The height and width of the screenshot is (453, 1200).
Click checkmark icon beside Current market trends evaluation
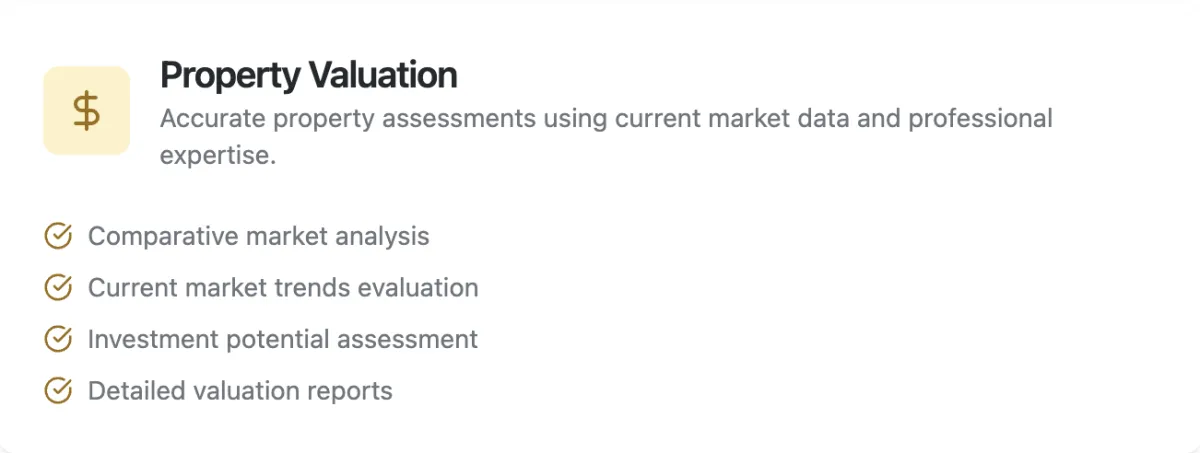pos(59,288)
